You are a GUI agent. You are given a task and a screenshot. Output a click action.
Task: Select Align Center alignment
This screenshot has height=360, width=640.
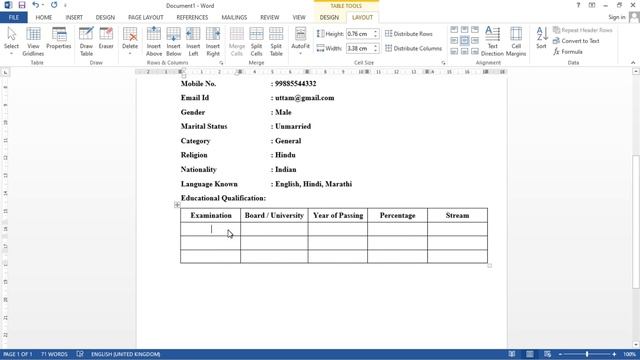click(x=464, y=40)
